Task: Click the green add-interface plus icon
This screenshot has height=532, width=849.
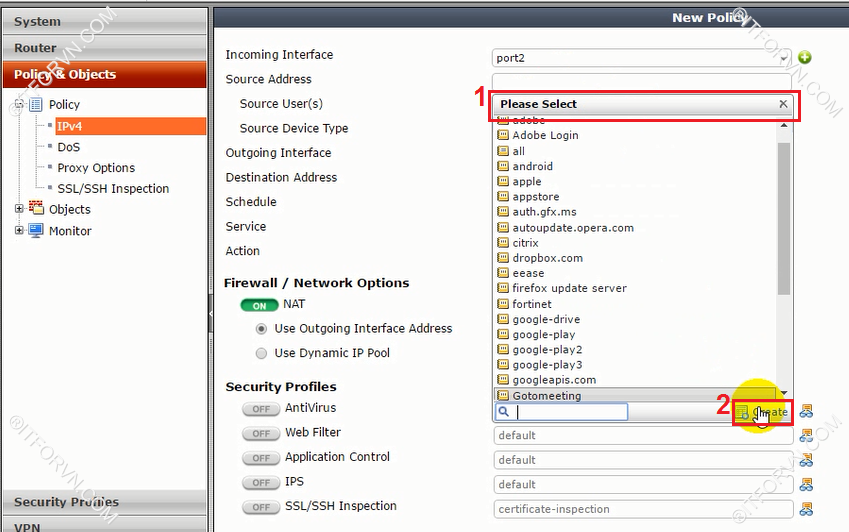Action: [805, 57]
